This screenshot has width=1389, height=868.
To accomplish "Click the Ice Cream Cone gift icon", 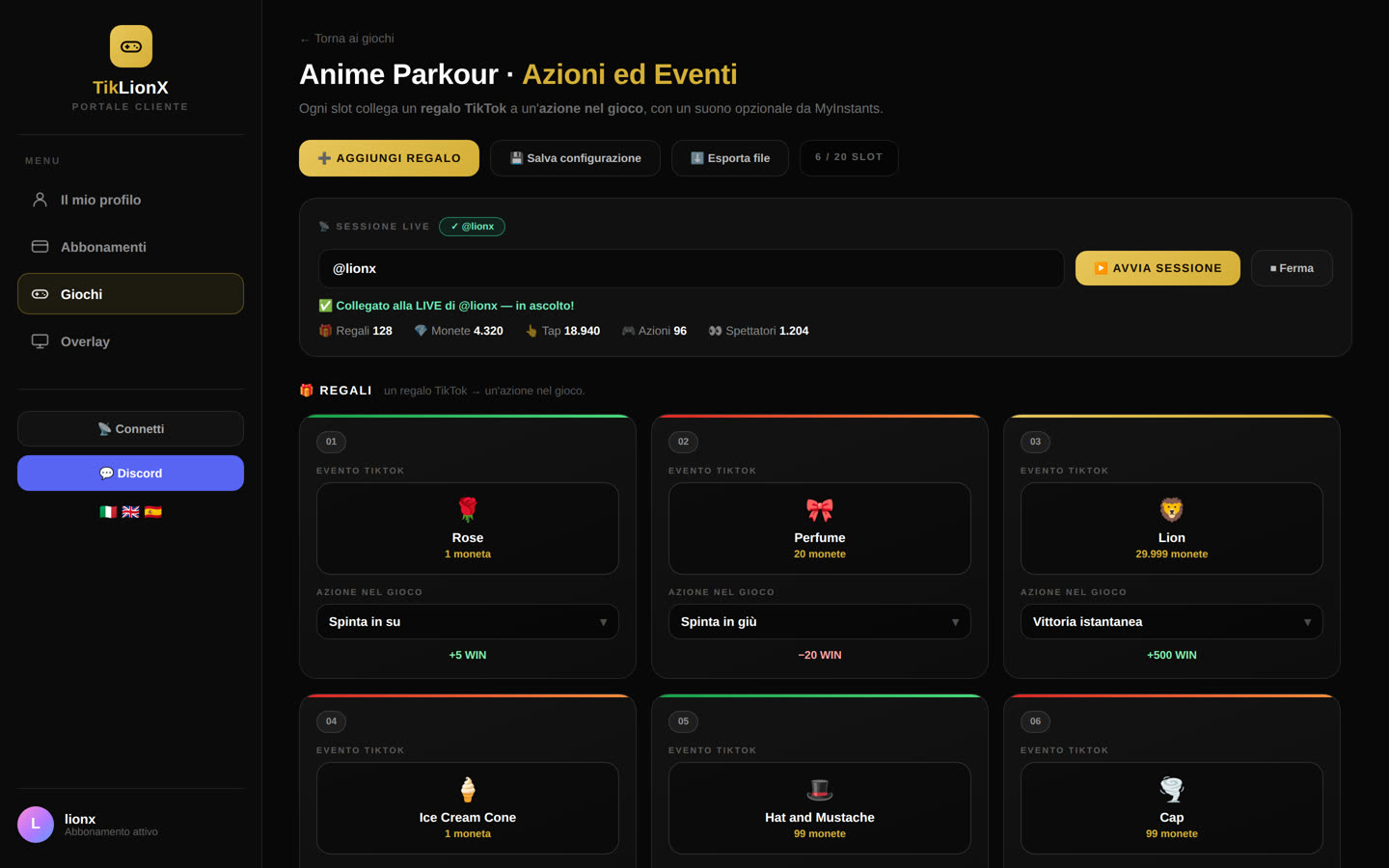I will 468,789.
